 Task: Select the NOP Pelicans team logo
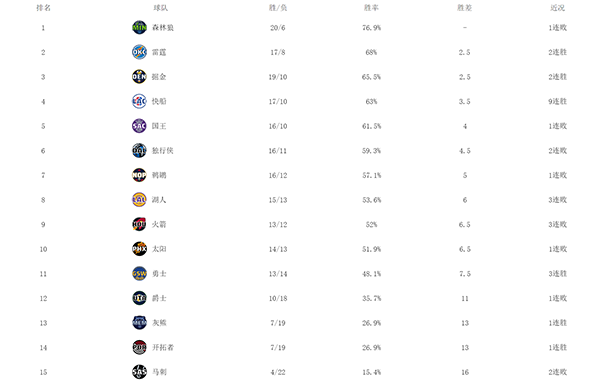[139, 175]
